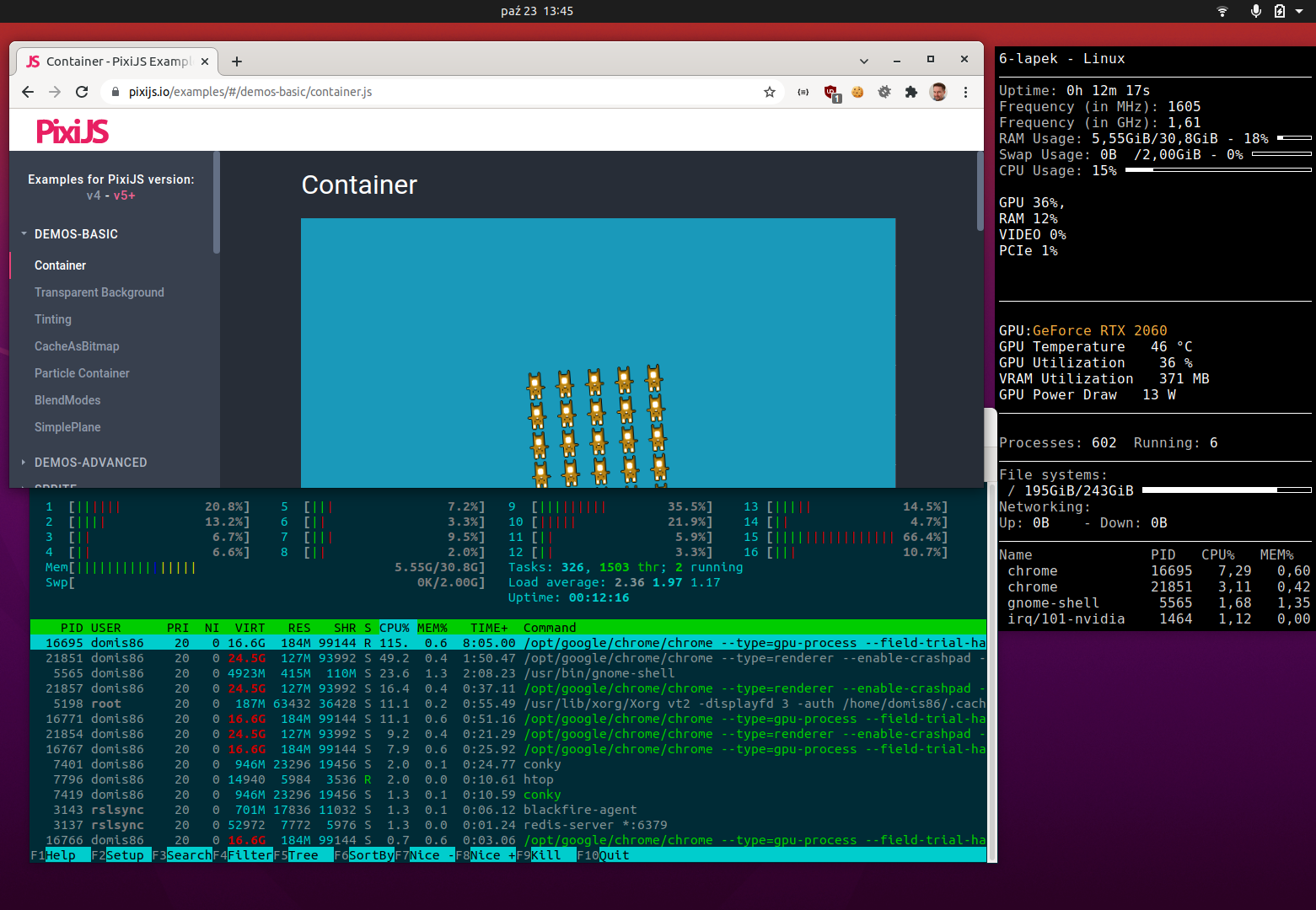Open the Chrome three-dot menu
The height and width of the screenshot is (910, 1316).
[965, 92]
